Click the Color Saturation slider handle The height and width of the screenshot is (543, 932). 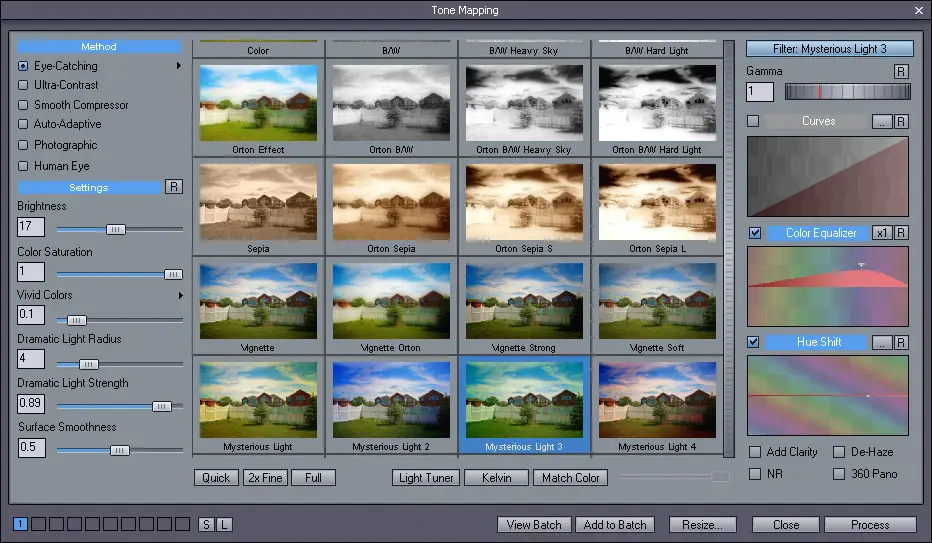tap(173, 274)
